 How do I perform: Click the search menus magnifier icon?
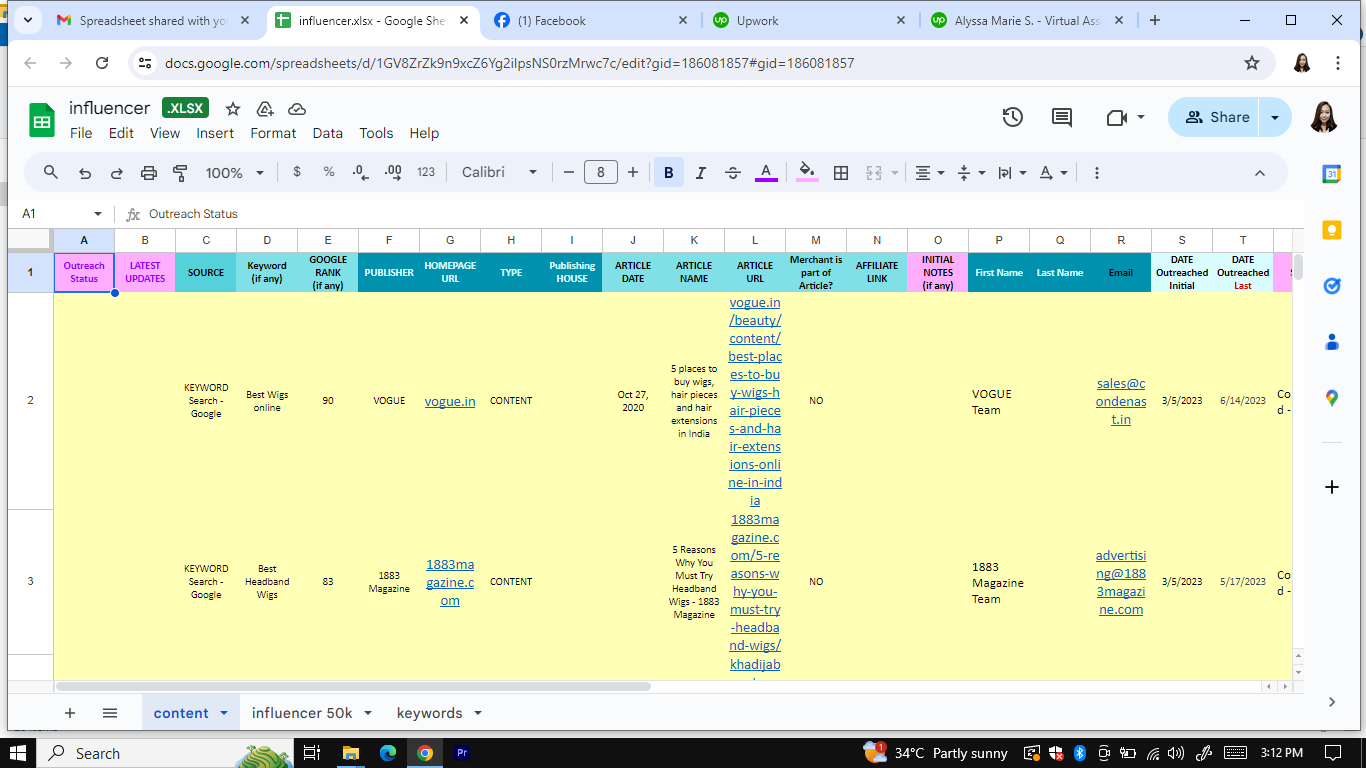pos(51,173)
